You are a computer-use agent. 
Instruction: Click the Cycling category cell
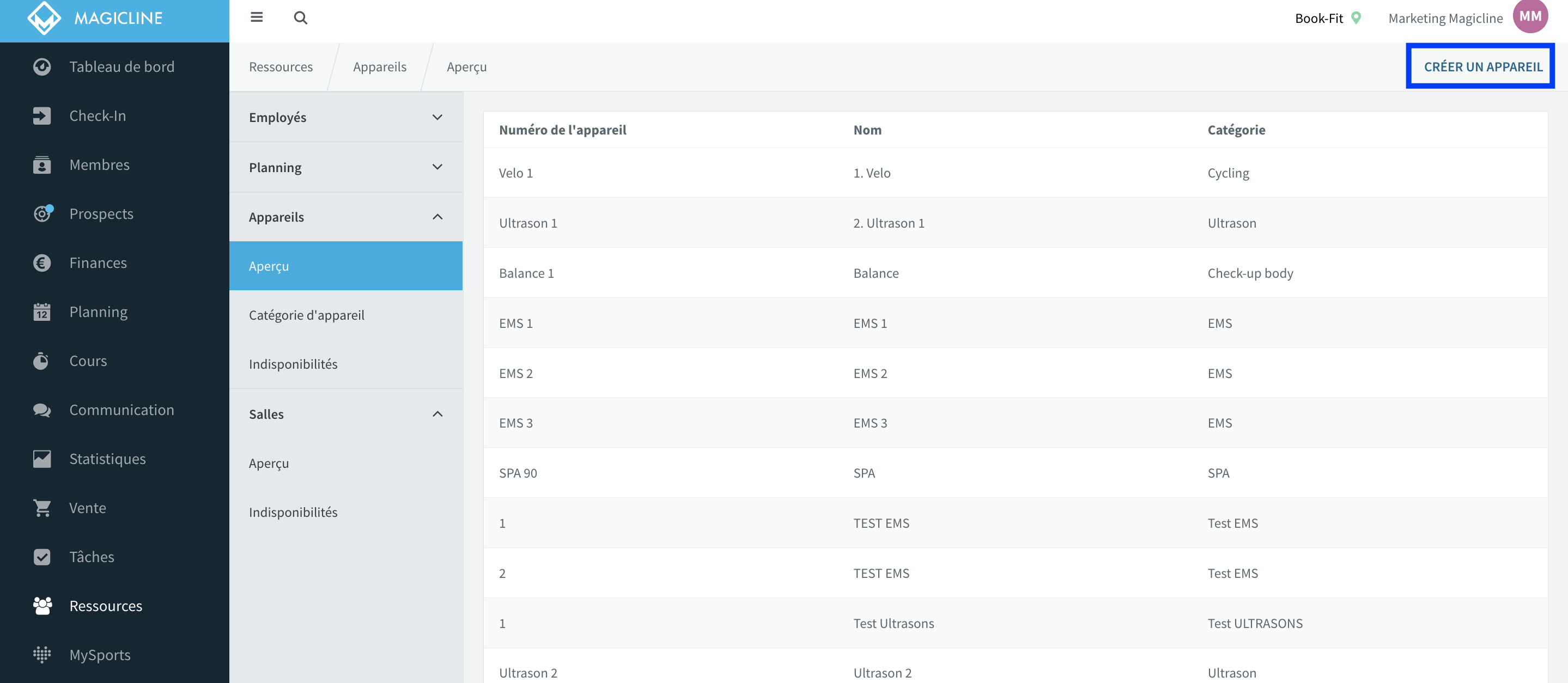(x=1227, y=174)
